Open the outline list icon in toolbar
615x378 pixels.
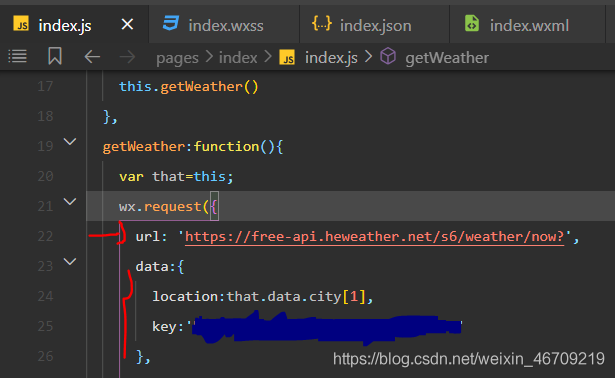pos(18,56)
